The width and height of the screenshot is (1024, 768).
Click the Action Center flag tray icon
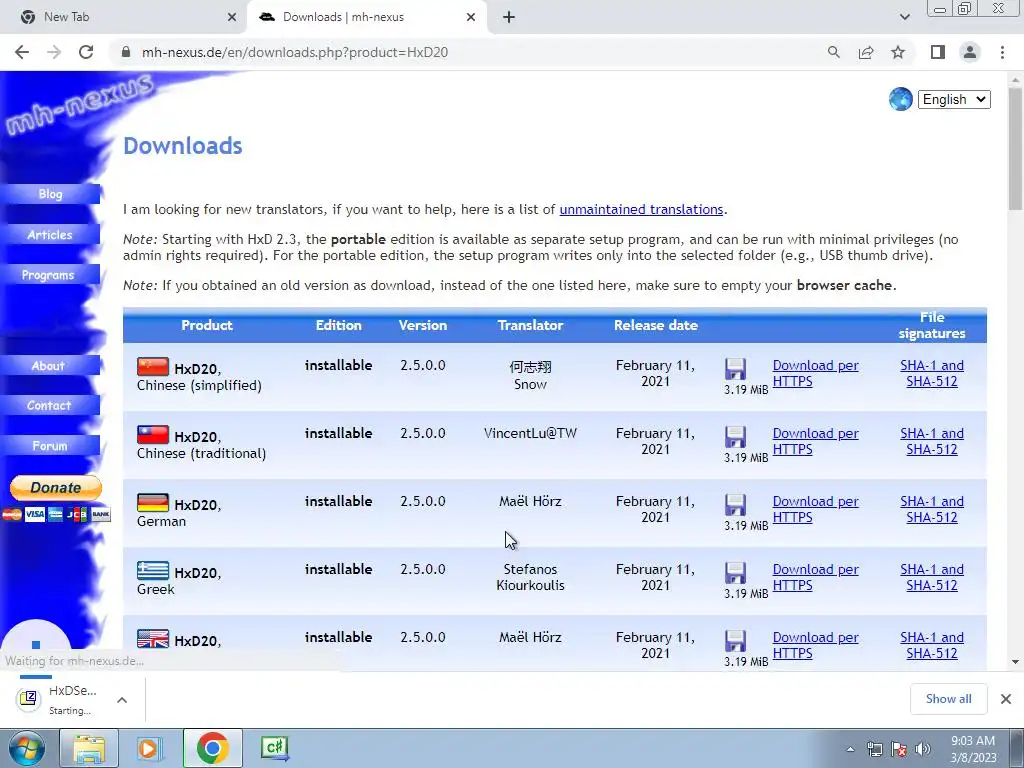click(x=899, y=749)
